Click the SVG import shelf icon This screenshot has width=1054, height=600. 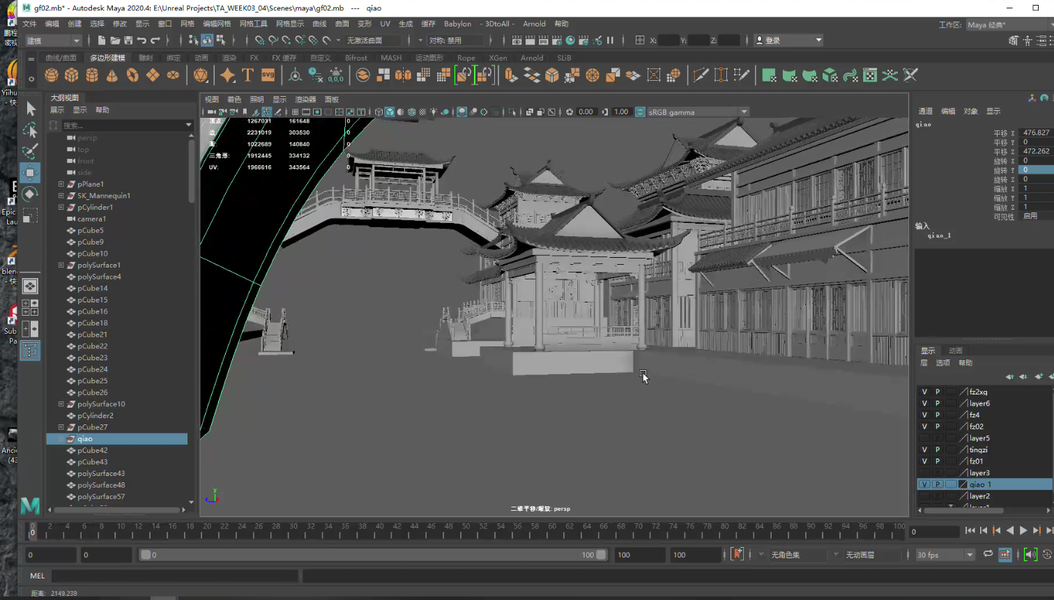pos(268,75)
